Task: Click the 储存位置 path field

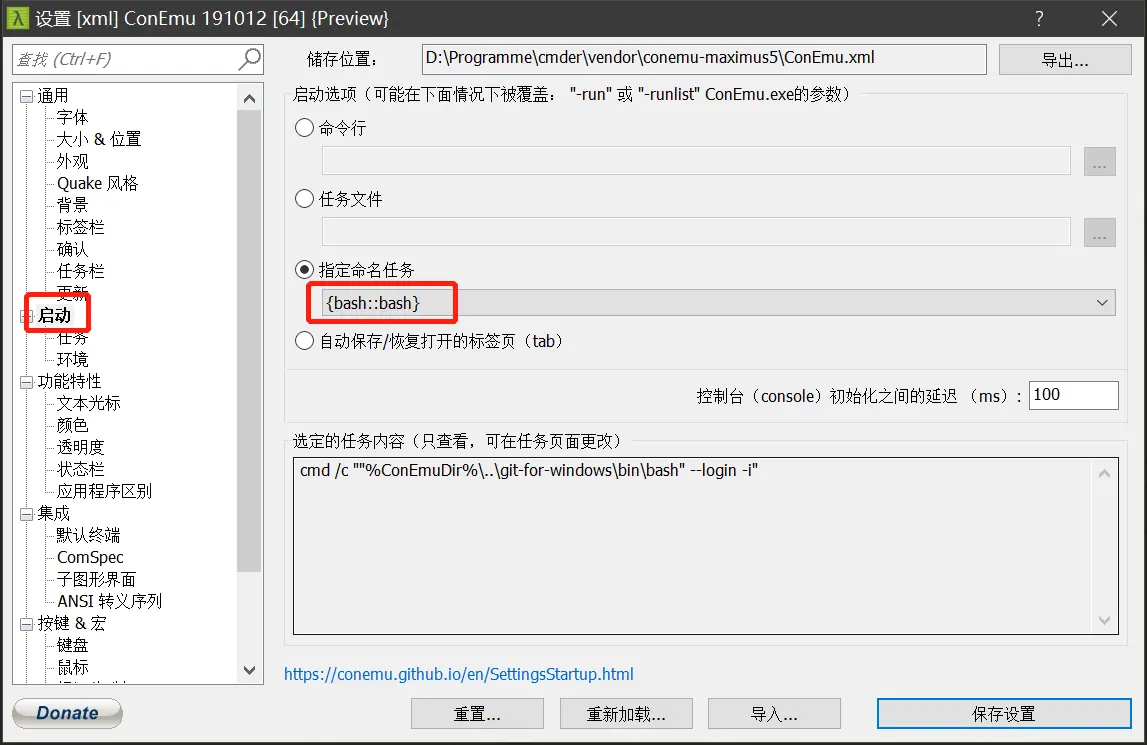Action: (x=704, y=59)
